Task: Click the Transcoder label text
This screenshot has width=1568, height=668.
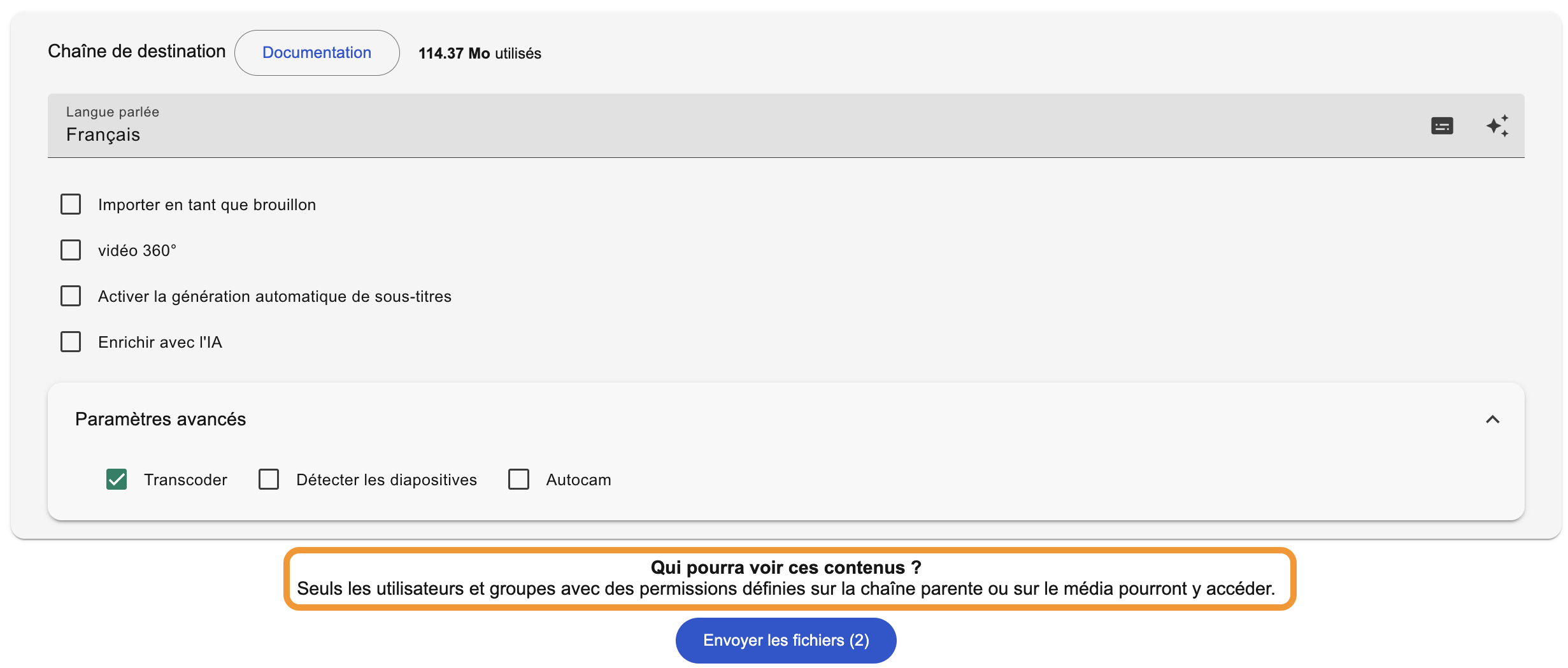Action: pos(185,480)
